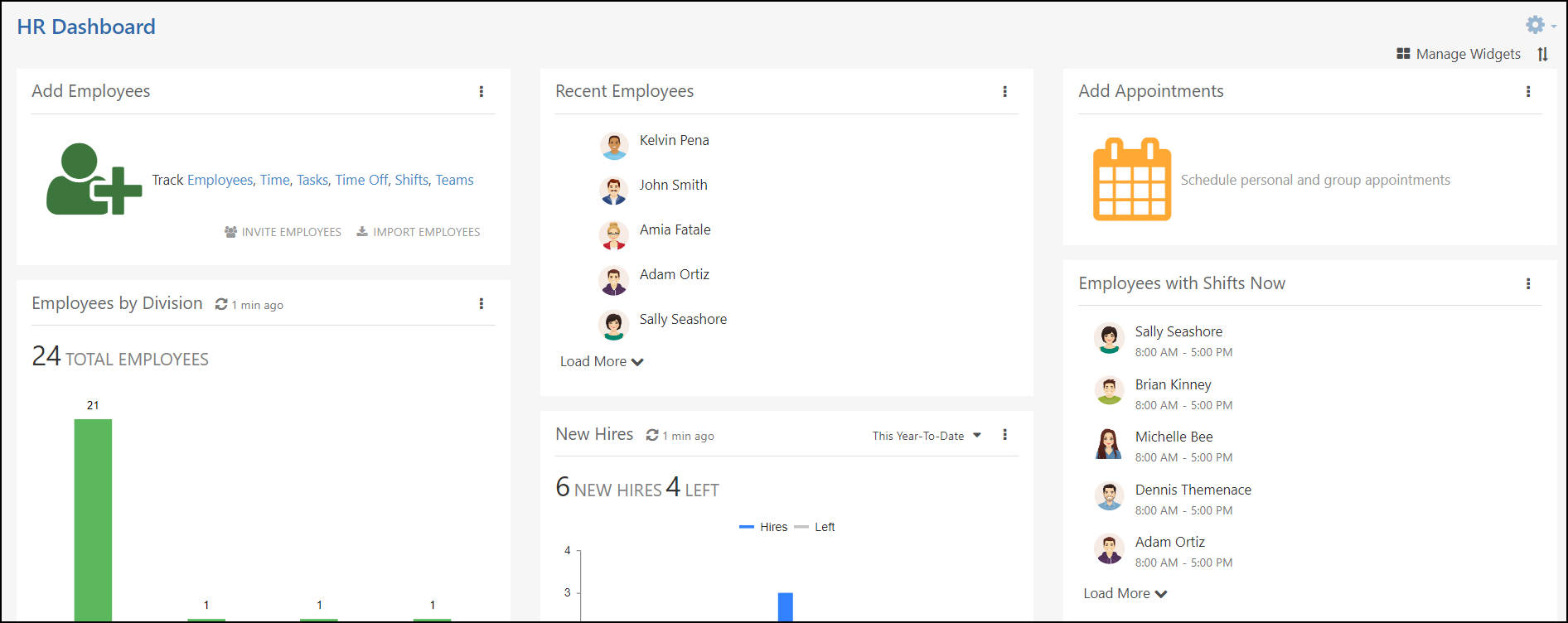This screenshot has height=623, width=1568.
Task: Open New Hires widget options menu
Action: 1005,434
